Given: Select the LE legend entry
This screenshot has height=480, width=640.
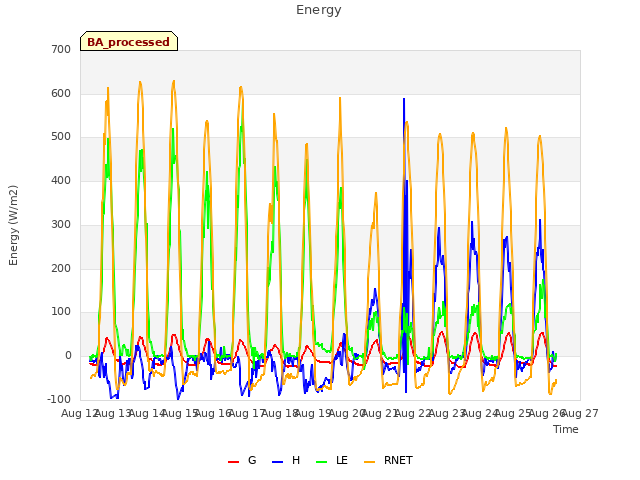Looking at the screenshot, I should click(332, 460).
